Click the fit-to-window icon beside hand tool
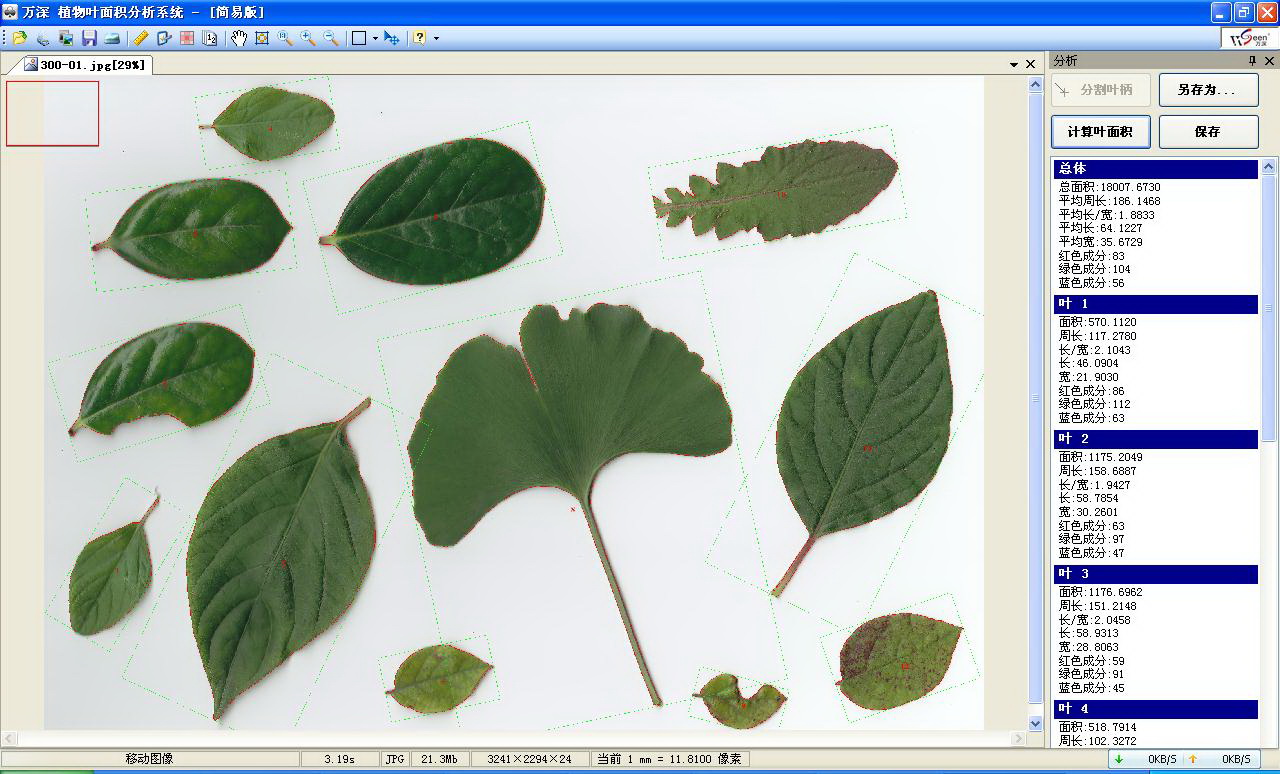The image size is (1280, 774). pyautogui.click(x=262, y=38)
